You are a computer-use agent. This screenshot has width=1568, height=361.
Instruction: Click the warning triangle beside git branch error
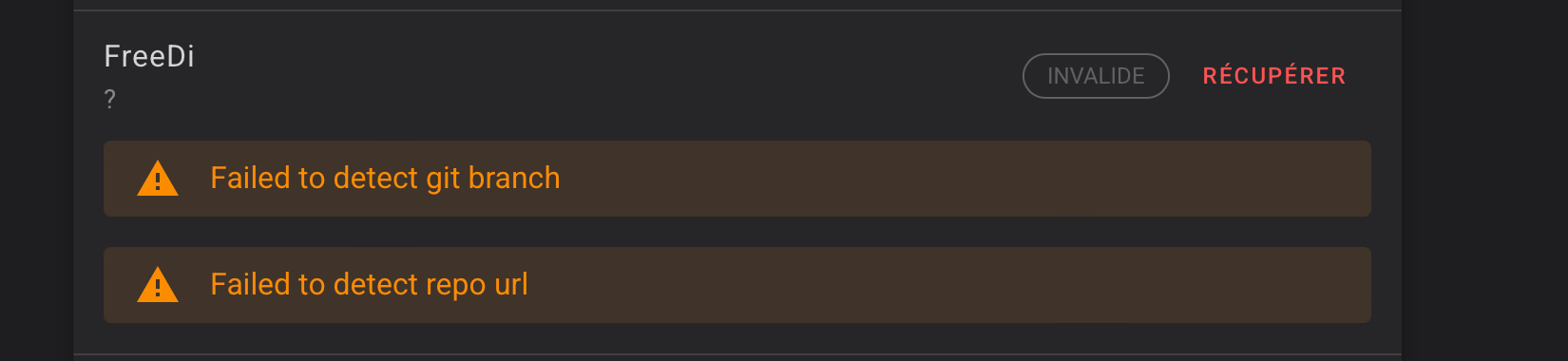[158, 179]
